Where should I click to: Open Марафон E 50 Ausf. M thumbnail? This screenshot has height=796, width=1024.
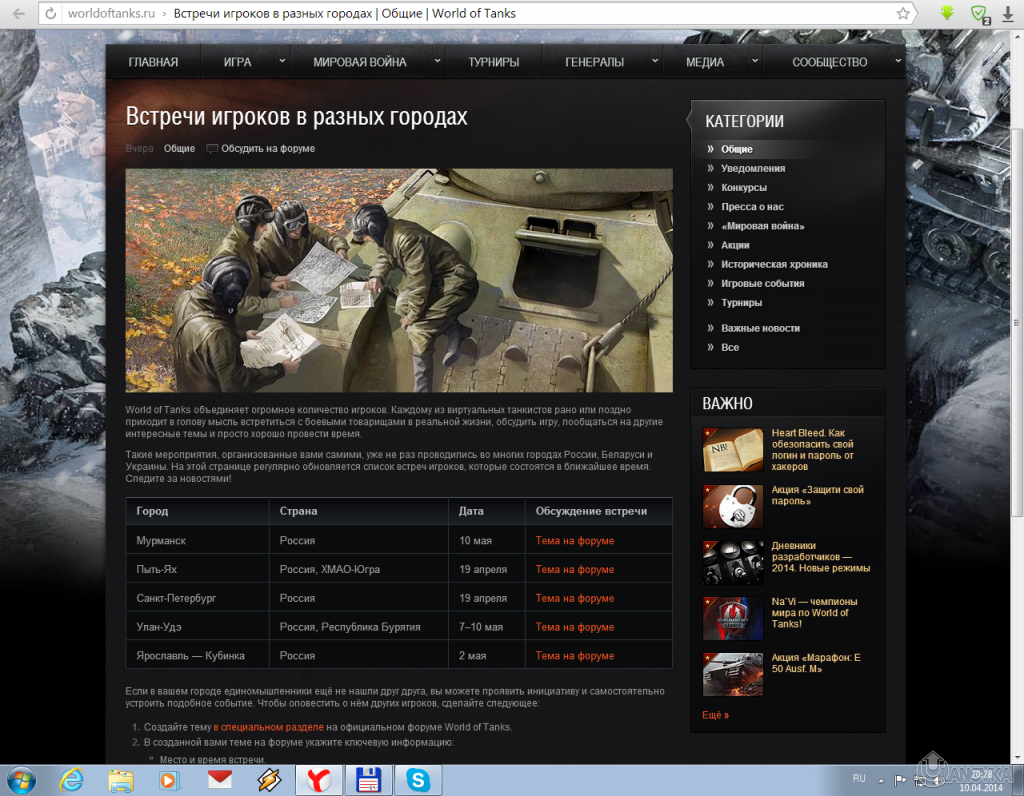(x=733, y=675)
